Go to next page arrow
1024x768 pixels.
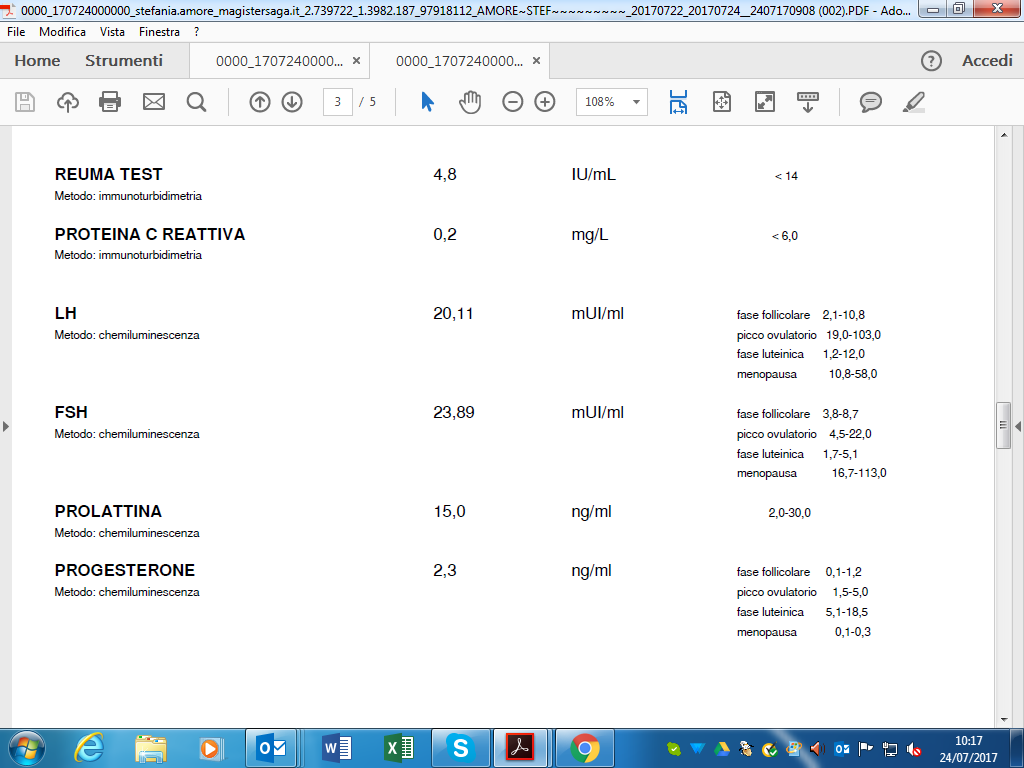click(292, 102)
